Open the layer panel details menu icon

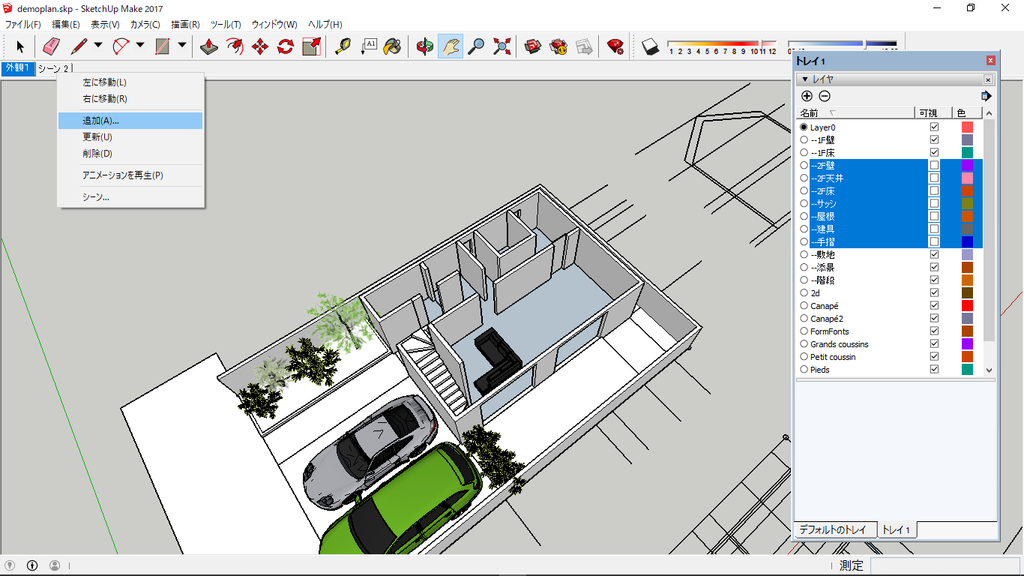(x=986, y=96)
